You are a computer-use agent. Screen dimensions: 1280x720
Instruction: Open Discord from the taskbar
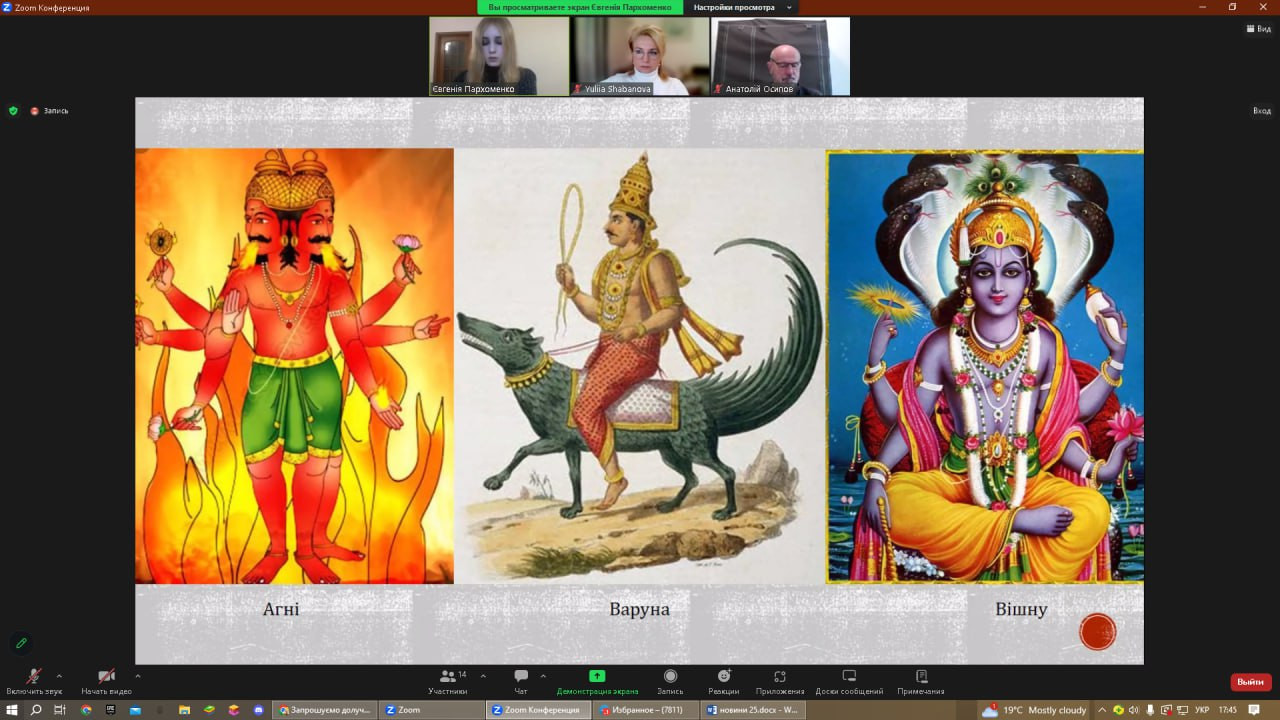tap(259, 710)
